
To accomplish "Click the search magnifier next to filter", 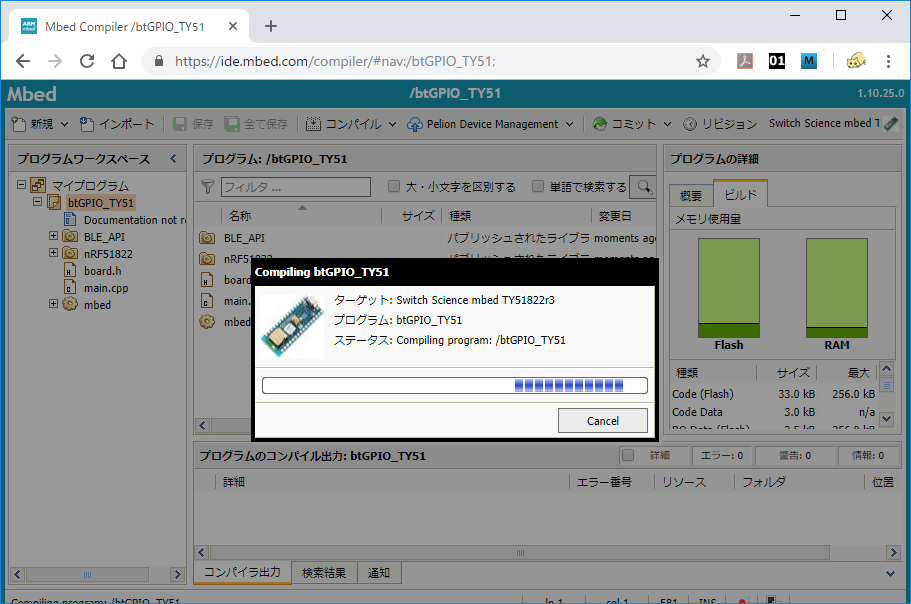I will pyautogui.click(x=646, y=186).
